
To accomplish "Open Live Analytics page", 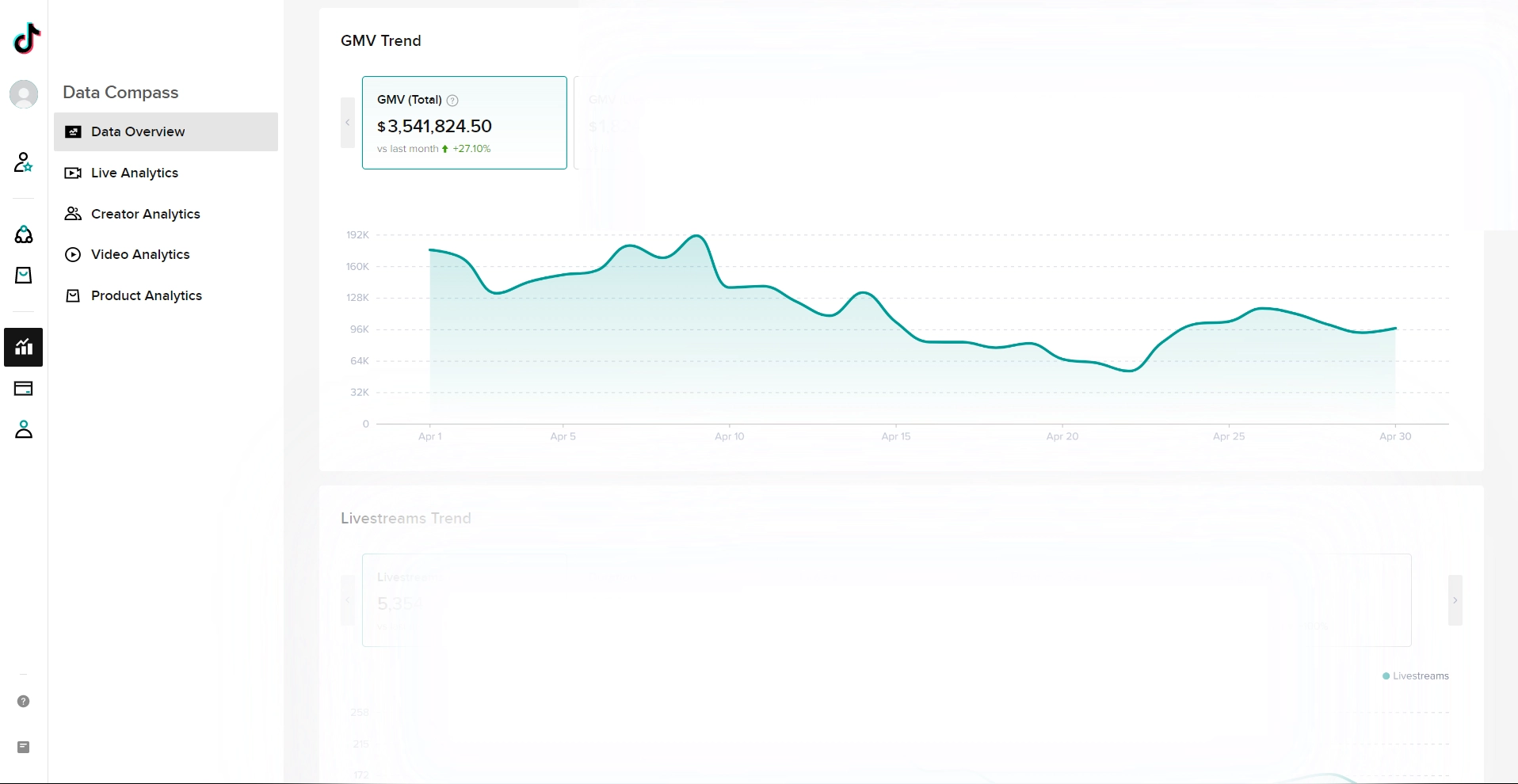I will pos(134,173).
